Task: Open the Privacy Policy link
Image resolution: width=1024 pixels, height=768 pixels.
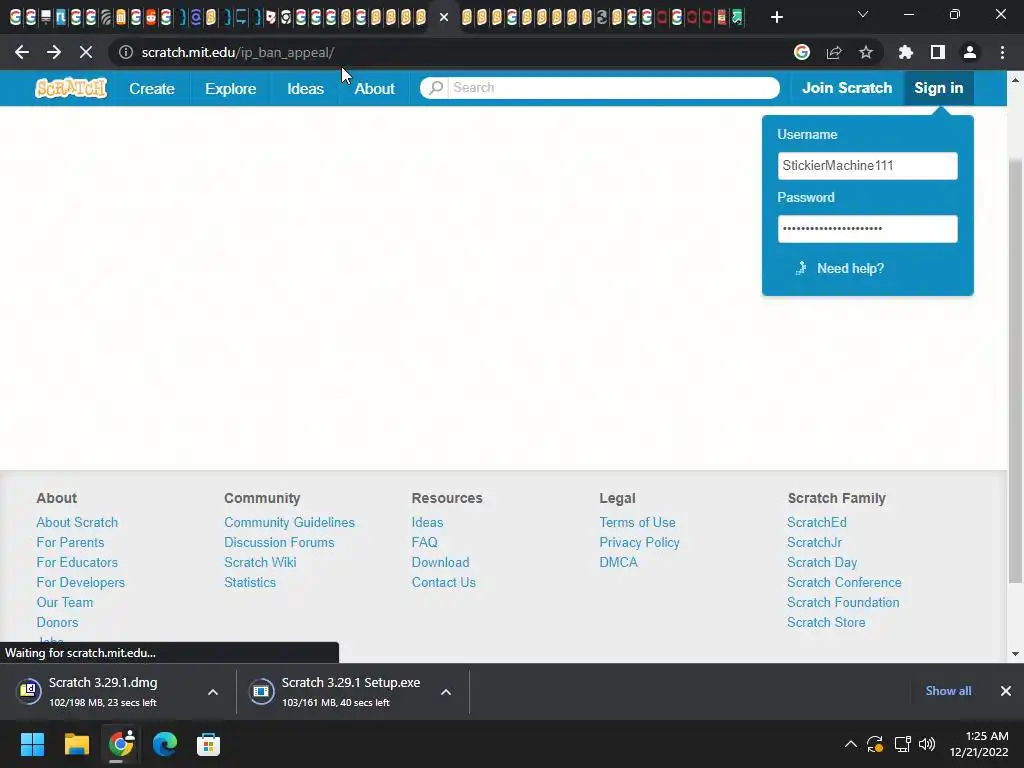Action: point(639,542)
